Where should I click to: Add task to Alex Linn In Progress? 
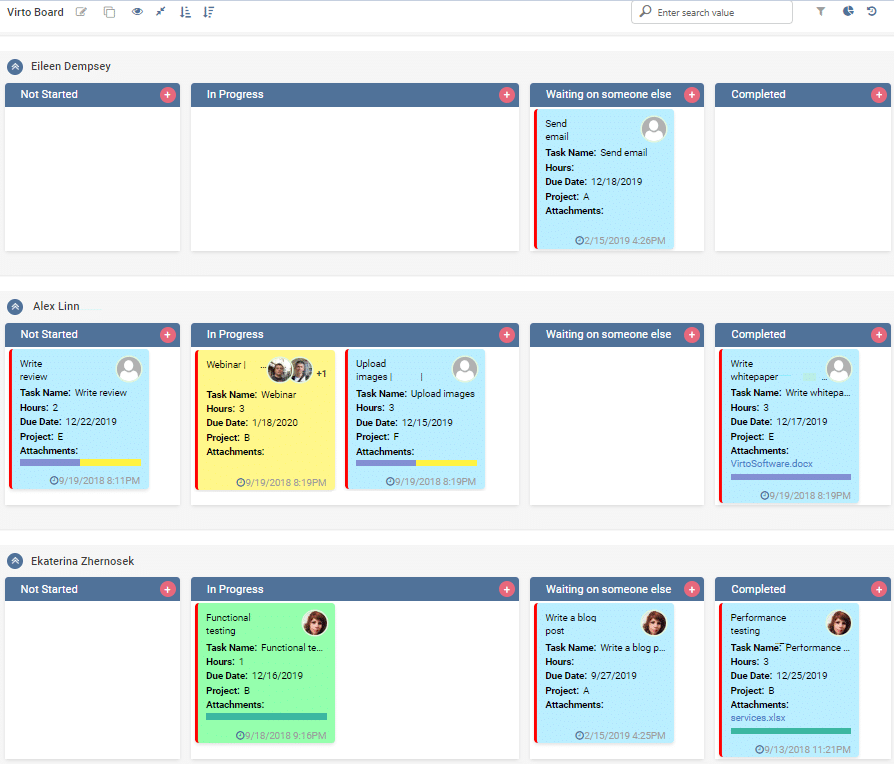point(507,335)
